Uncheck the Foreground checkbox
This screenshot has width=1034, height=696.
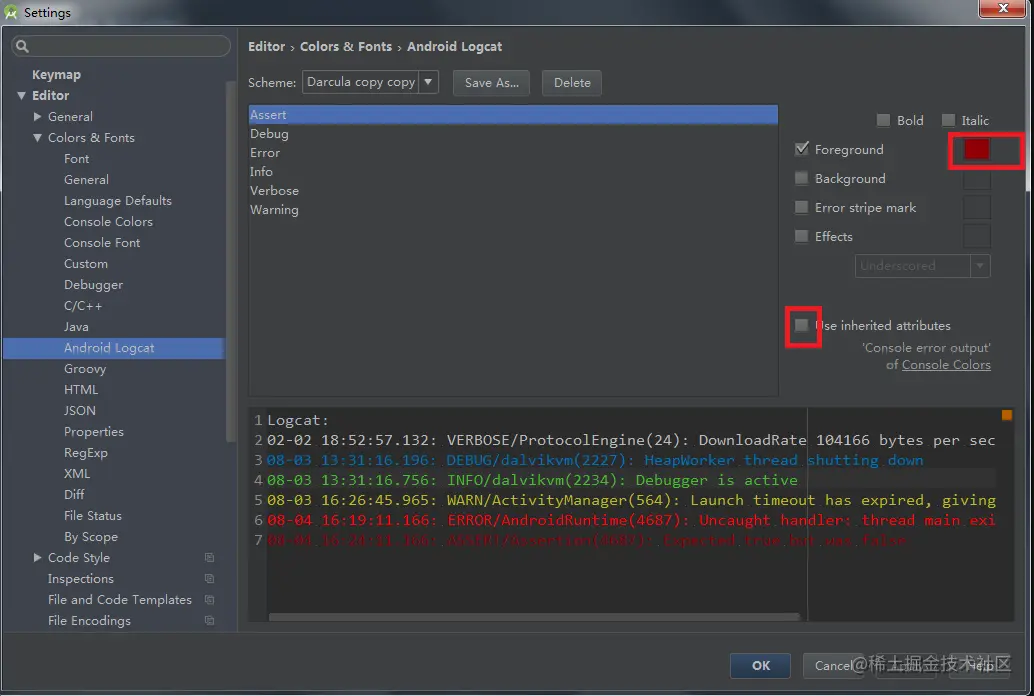(801, 149)
